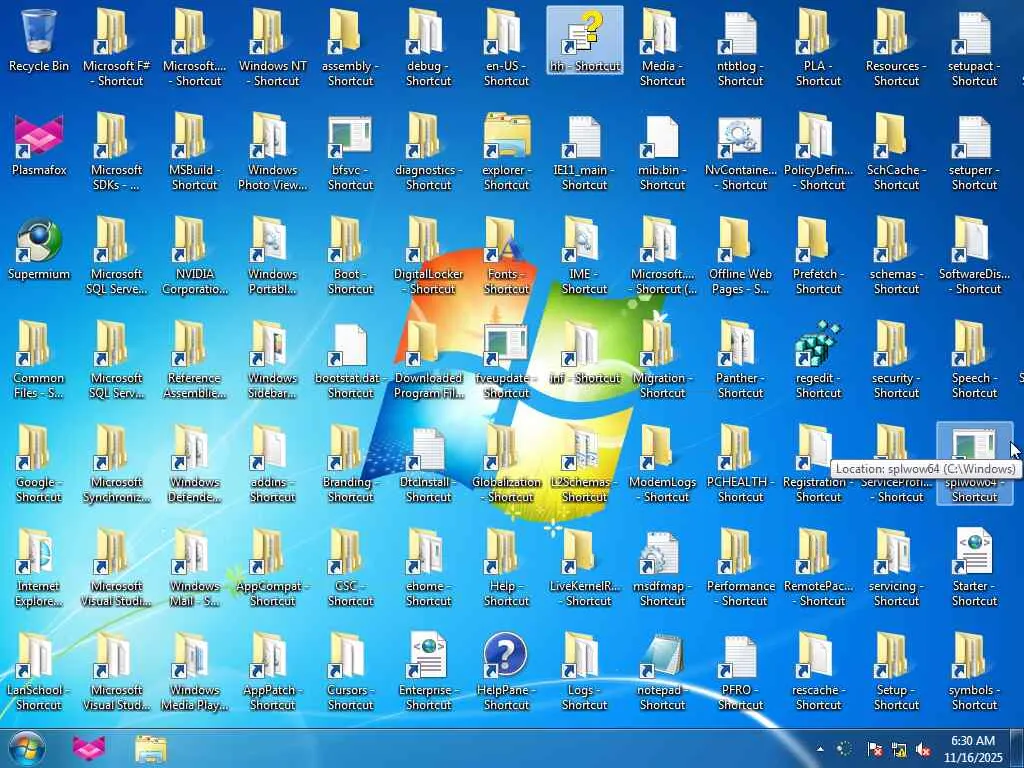Open the Action Center flag icon
This screenshot has height=768, width=1024.
(x=874, y=749)
